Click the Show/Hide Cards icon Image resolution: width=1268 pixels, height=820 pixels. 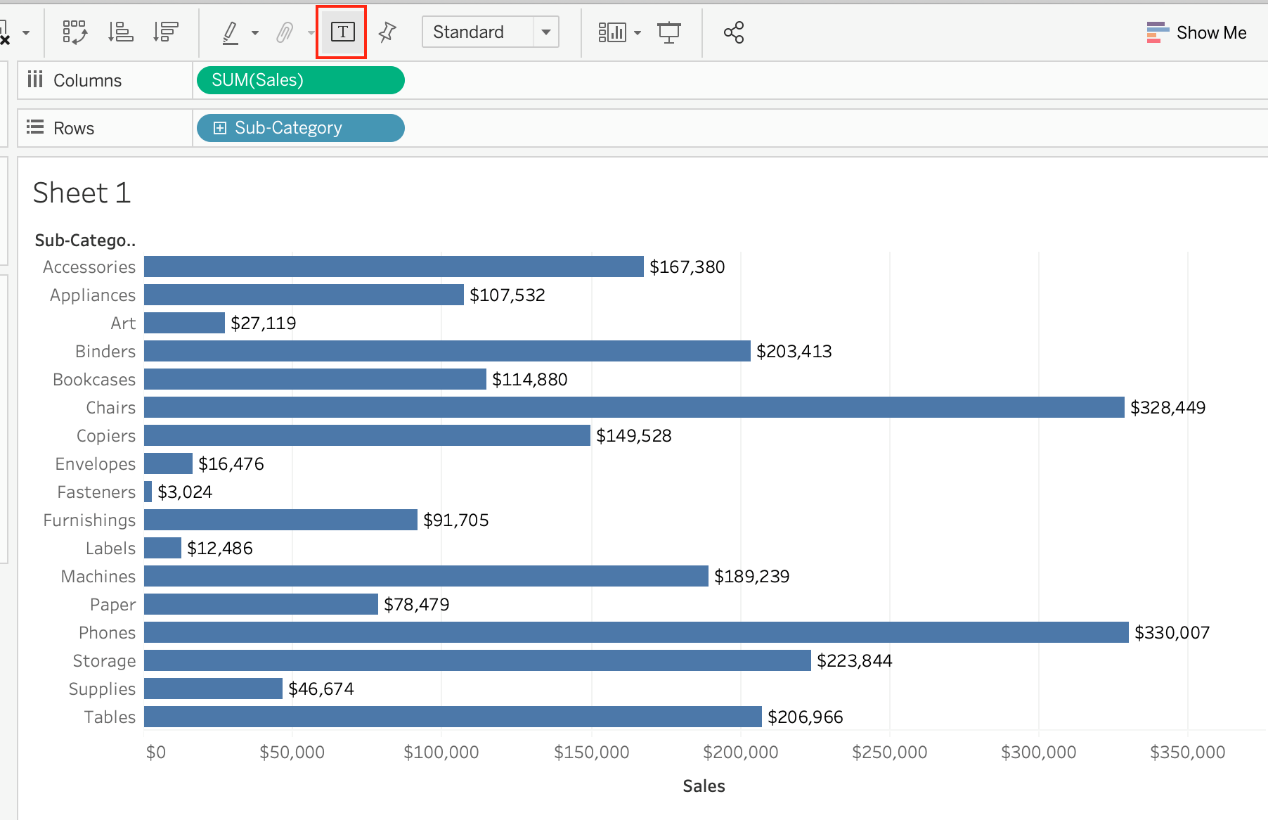(611, 33)
